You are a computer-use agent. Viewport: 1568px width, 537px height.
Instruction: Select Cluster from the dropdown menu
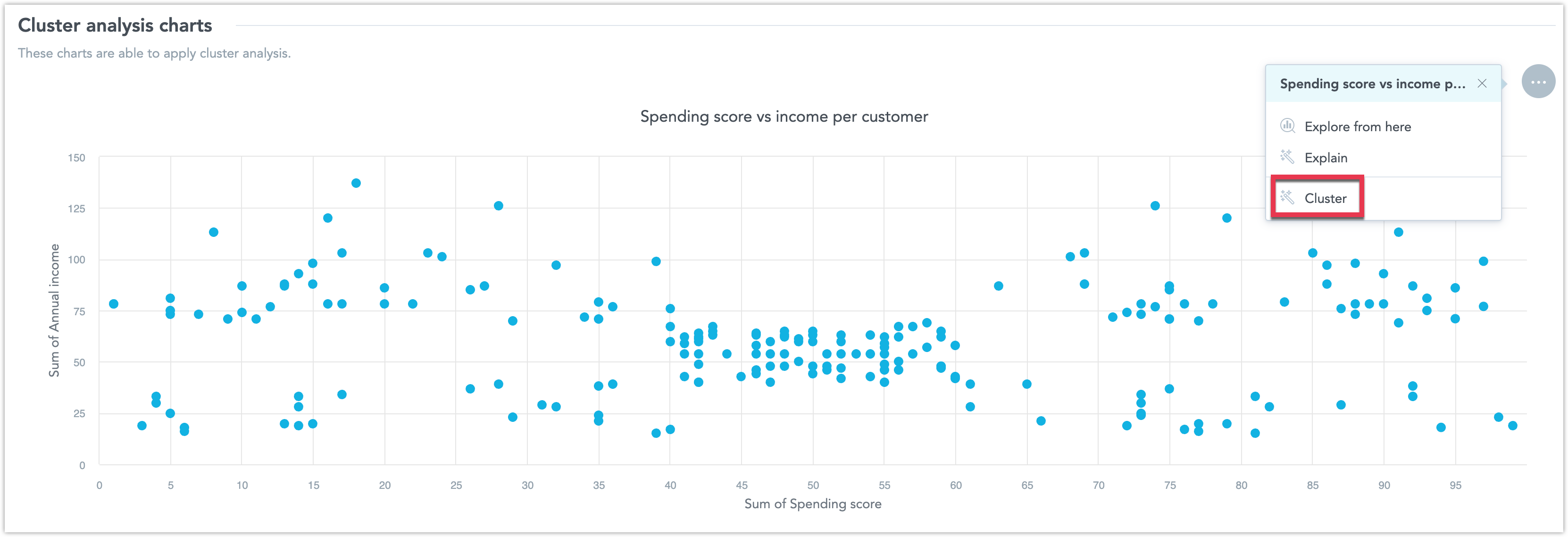(x=1322, y=196)
